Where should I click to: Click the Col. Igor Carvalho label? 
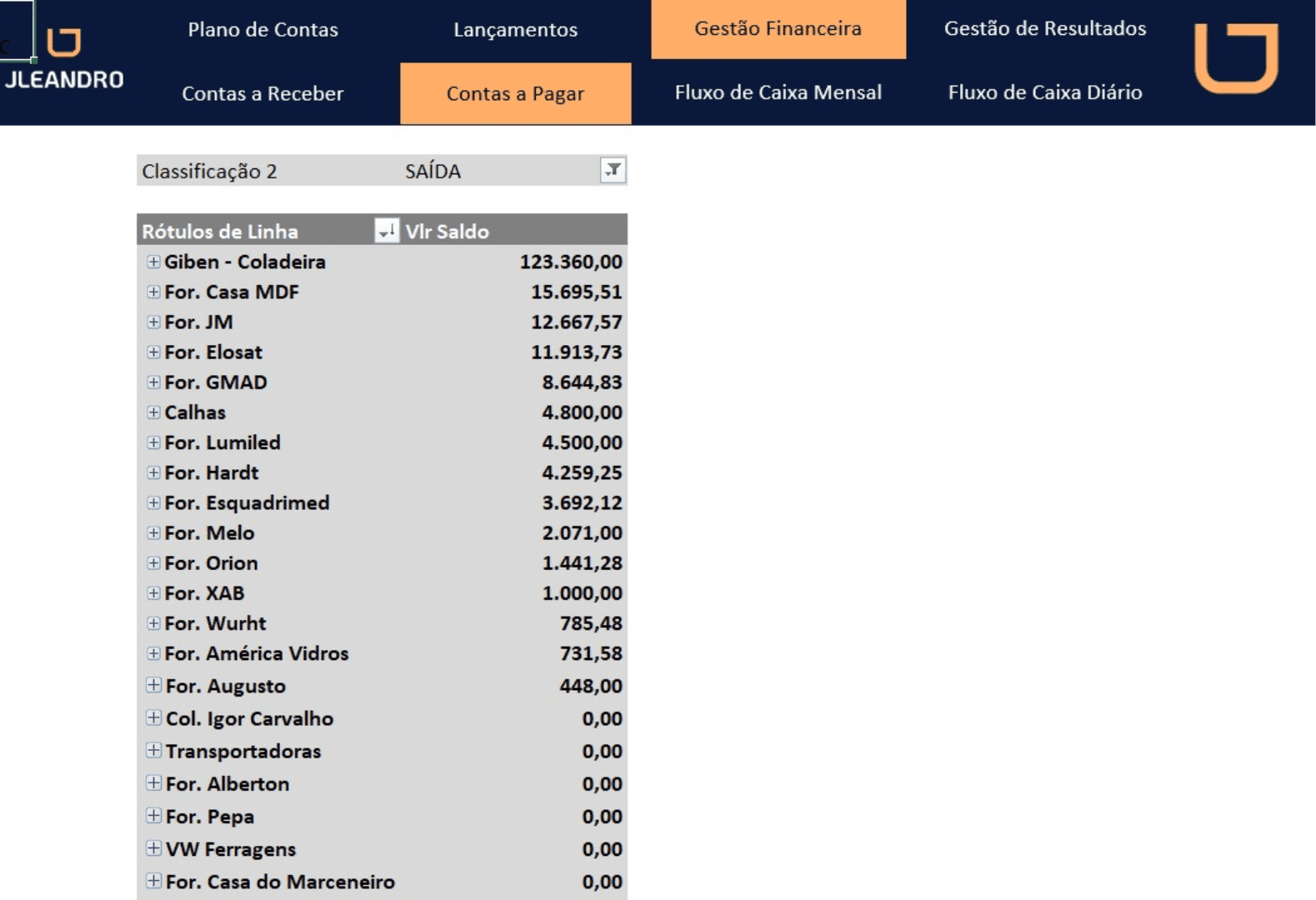coord(249,718)
